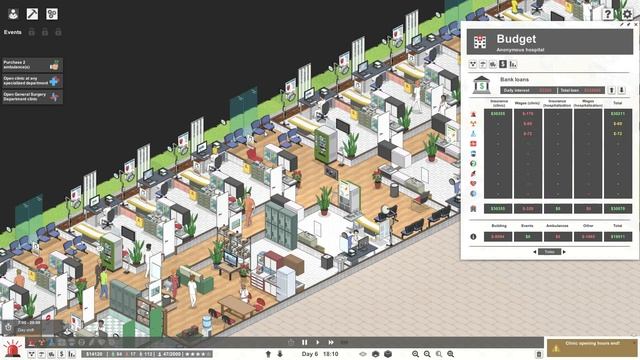Open the departments management icon in top-left
The width and height of the screenshot is (640, 360).
(52, 14)
